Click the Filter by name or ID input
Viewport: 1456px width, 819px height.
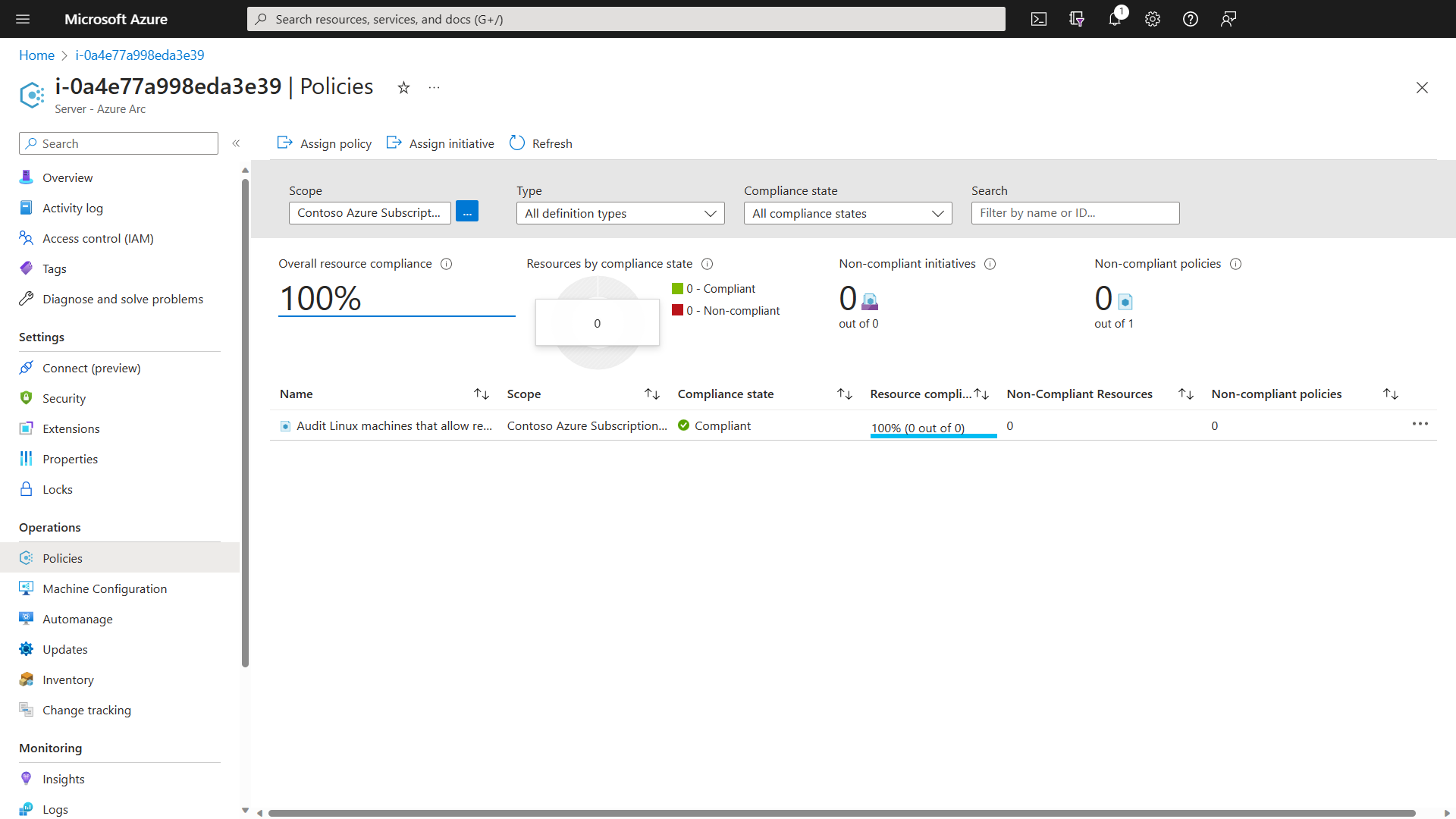pyautogui.click(x=1074, y=212)
